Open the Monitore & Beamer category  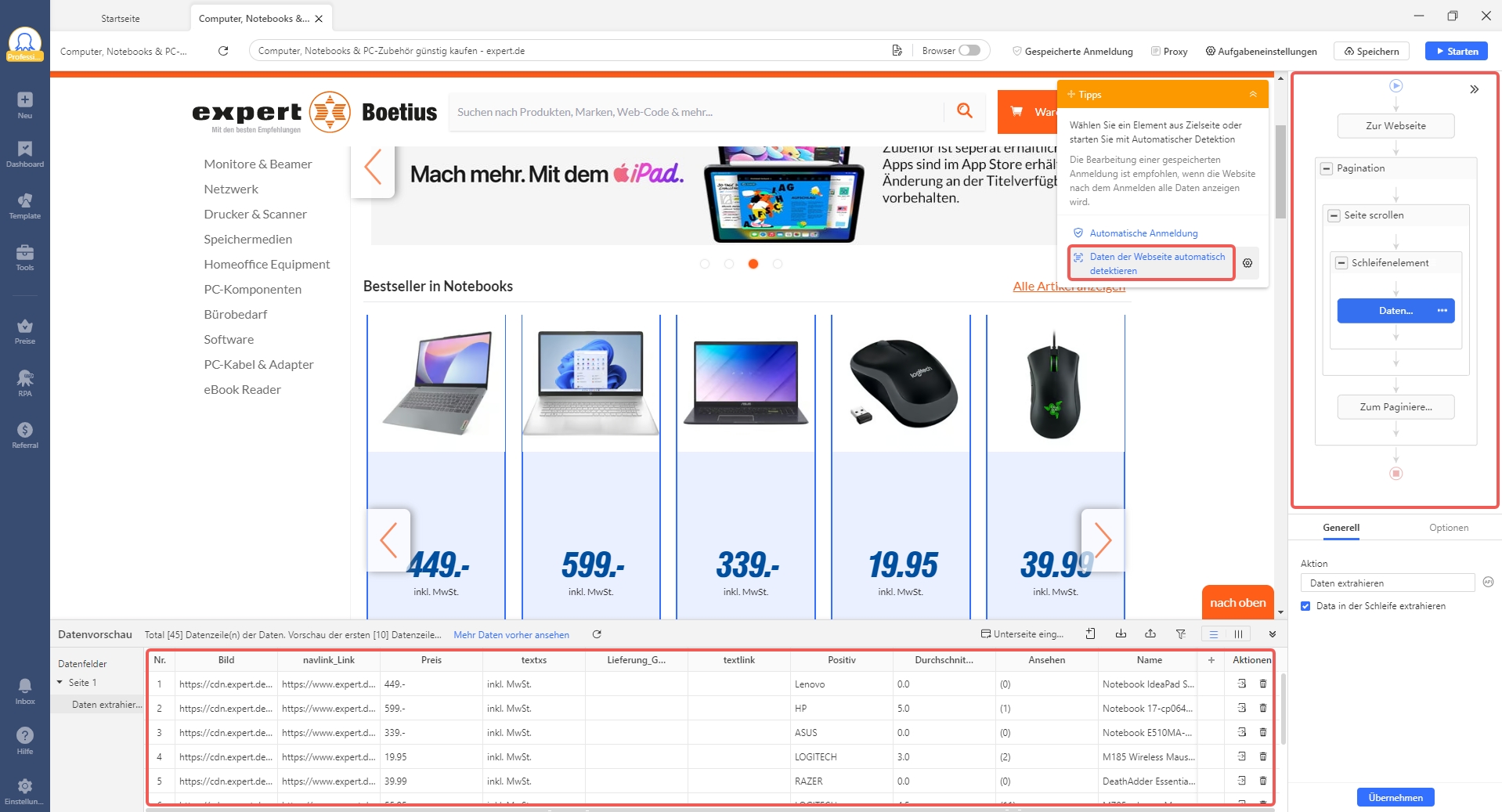click(258, 164)
